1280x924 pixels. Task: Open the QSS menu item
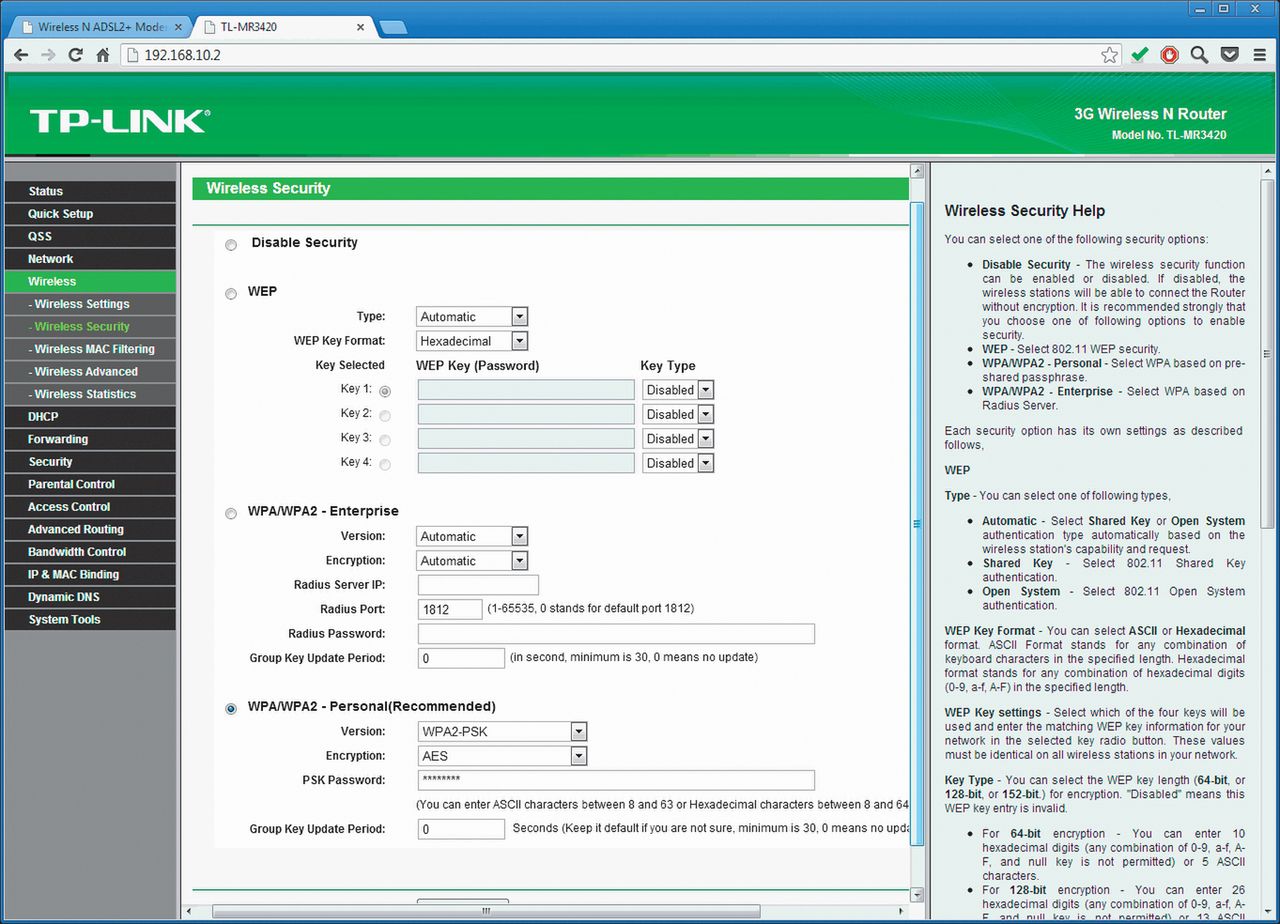point(90,236)
